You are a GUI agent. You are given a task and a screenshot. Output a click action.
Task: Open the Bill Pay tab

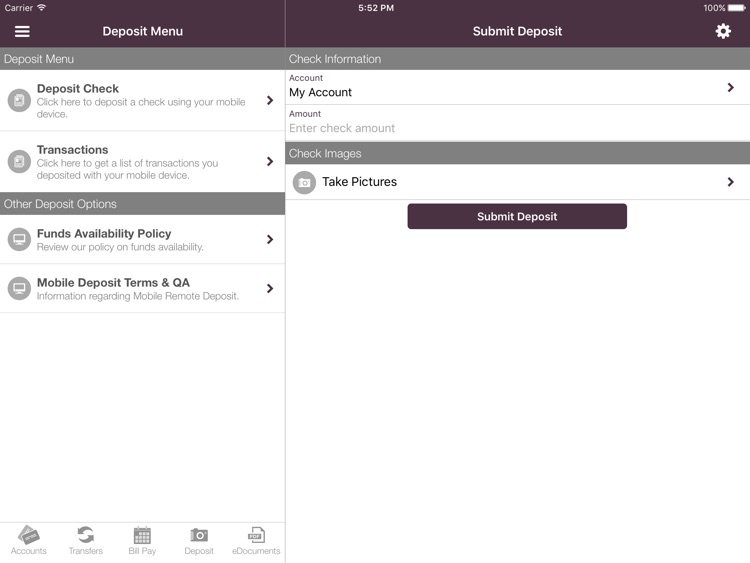point(142,541)
